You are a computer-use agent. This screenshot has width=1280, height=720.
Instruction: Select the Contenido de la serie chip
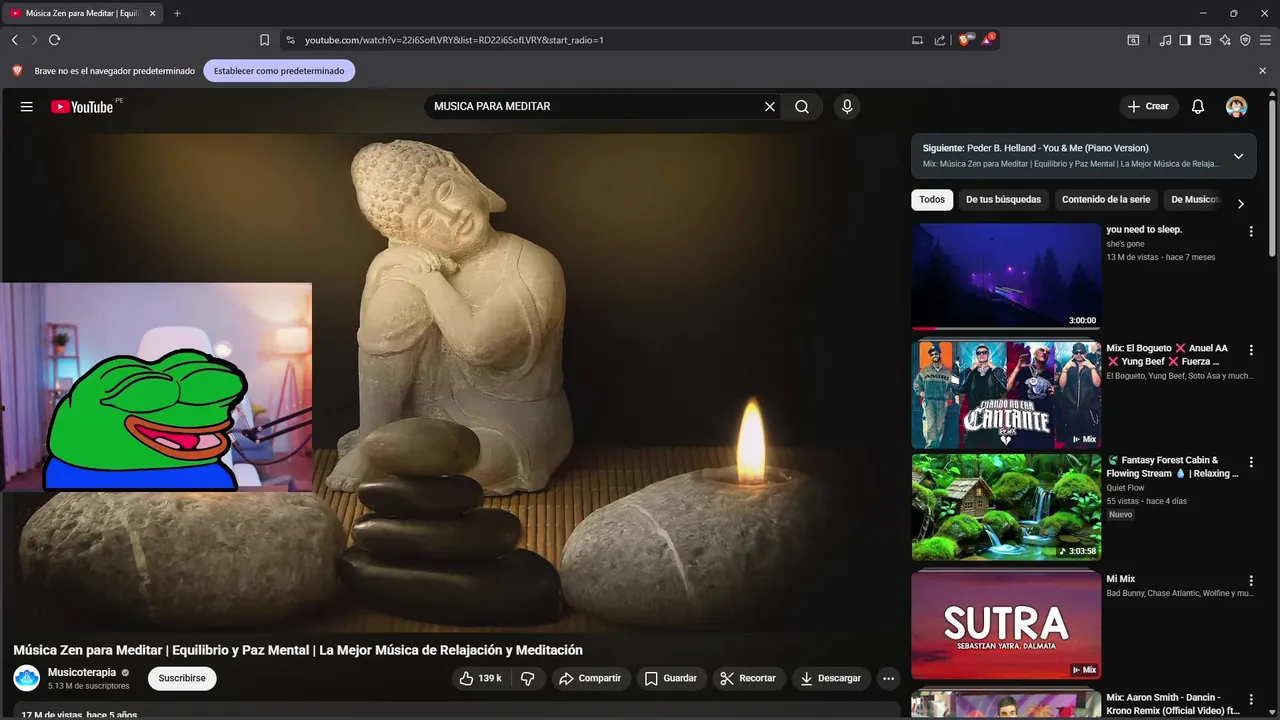[1106, 200]
